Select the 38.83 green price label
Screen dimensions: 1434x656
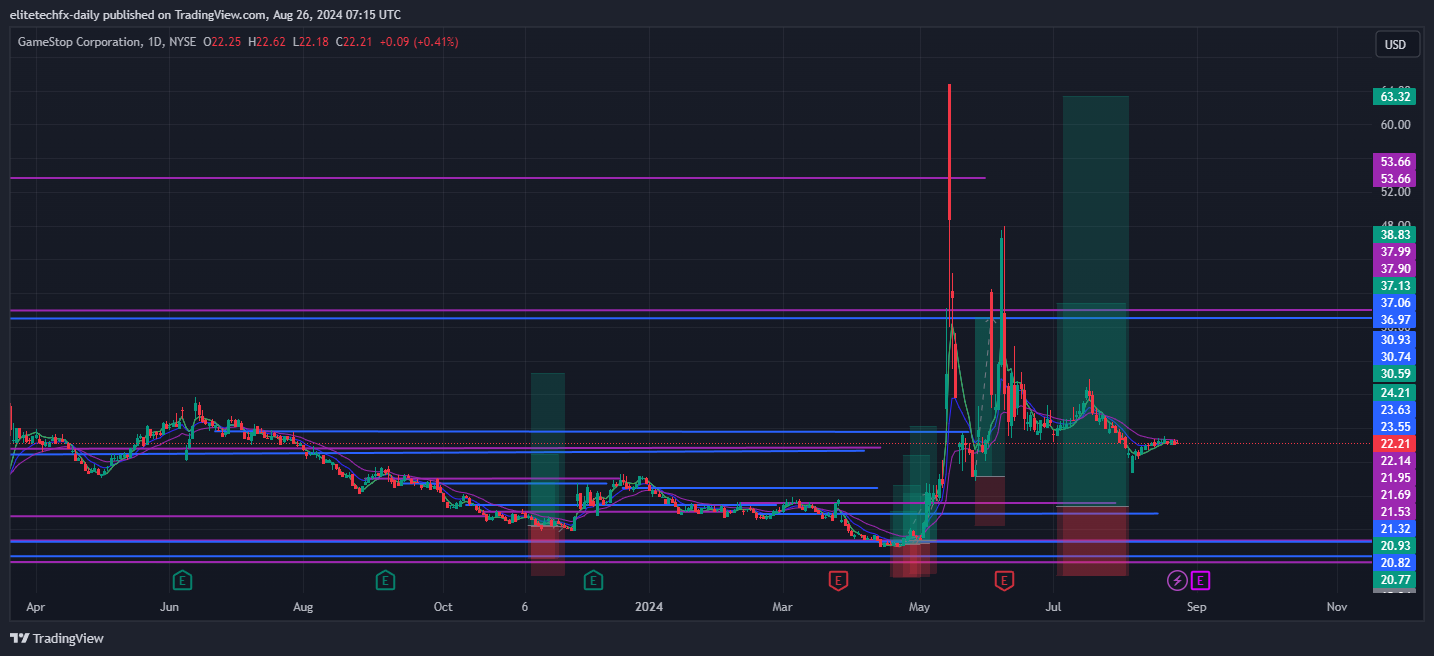(1394, 234)
